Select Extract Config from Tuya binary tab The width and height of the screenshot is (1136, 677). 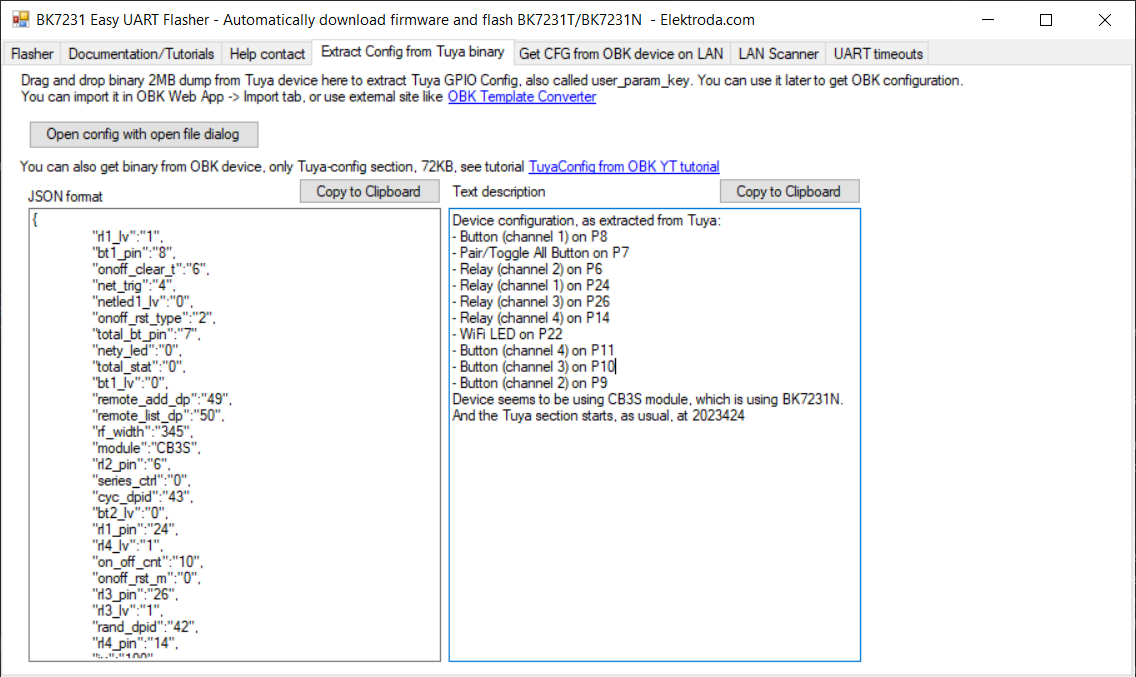click(x=412, y=51)
